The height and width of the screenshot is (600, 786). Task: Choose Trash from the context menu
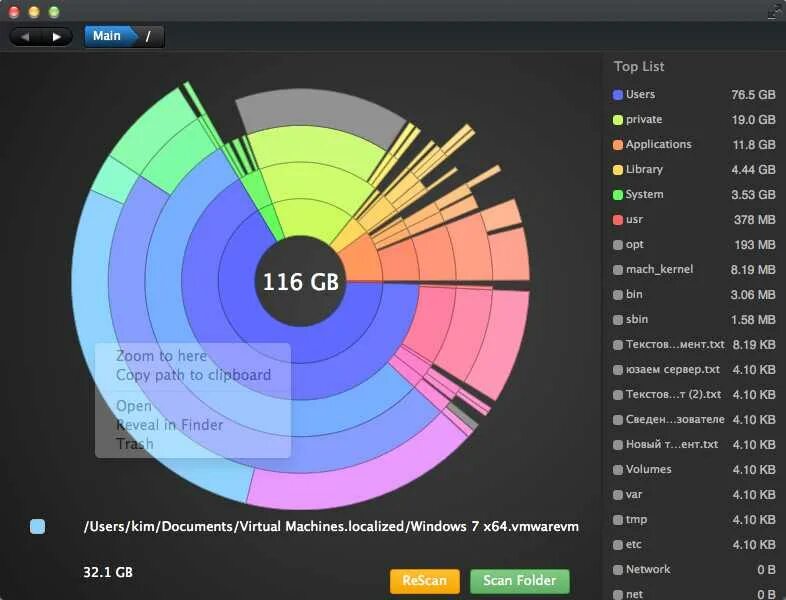pyautogui.click(x=134, y=444)
